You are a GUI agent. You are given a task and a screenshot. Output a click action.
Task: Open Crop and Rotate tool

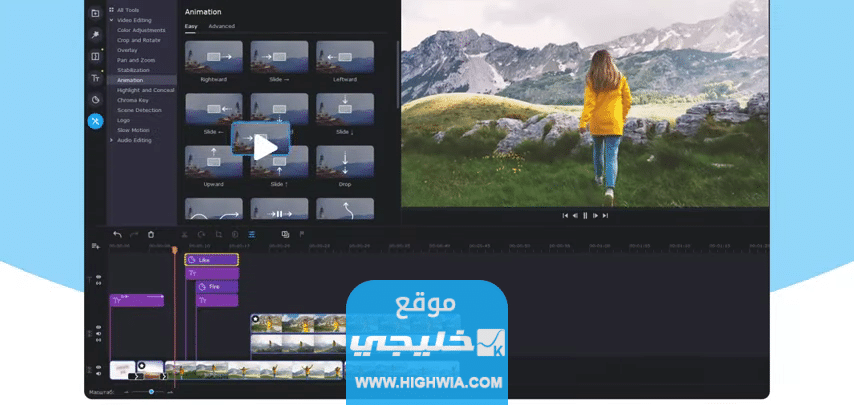(x=139, y=40)
